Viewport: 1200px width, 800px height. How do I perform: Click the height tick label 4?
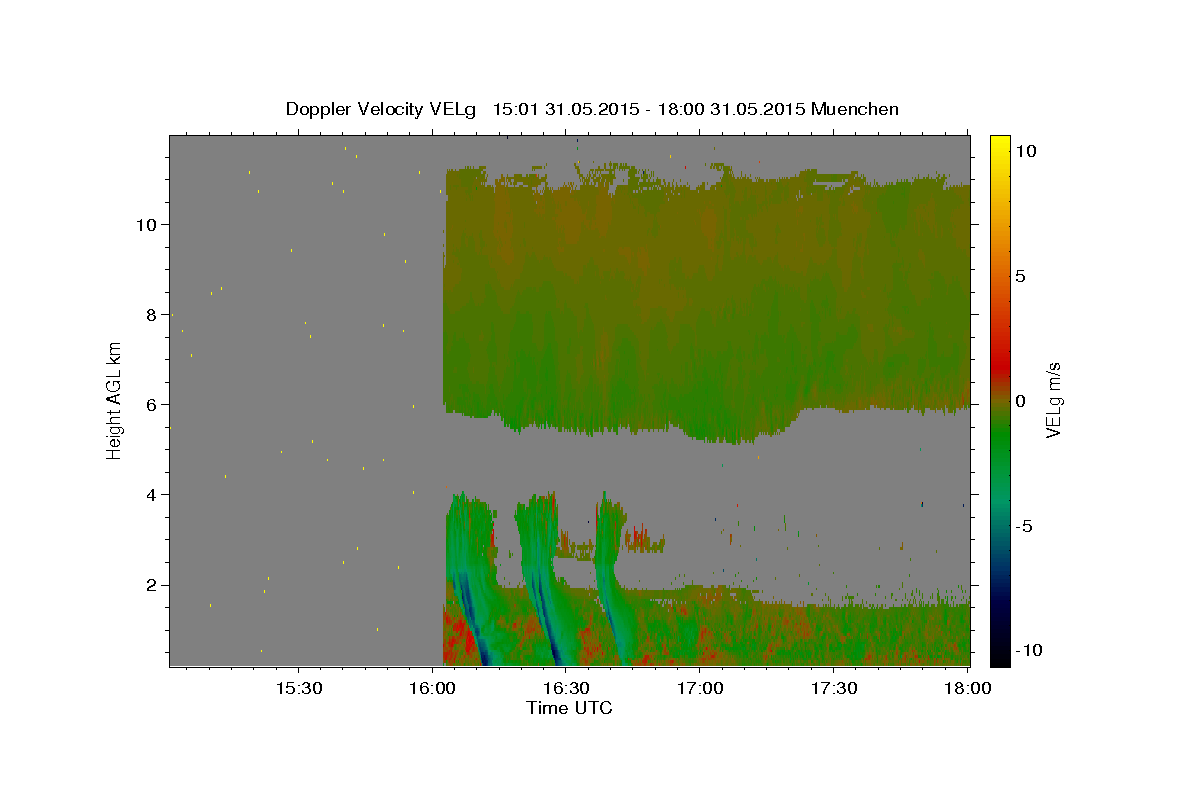[x=152, y=494]
